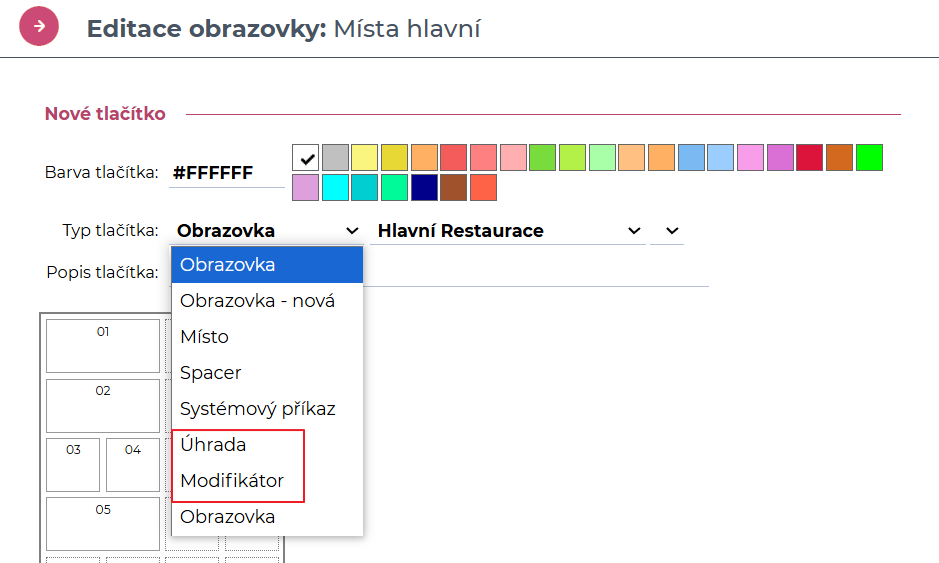Choose the navy blue color swatch
Screen dimensions: 939x563
click(424, 187)
